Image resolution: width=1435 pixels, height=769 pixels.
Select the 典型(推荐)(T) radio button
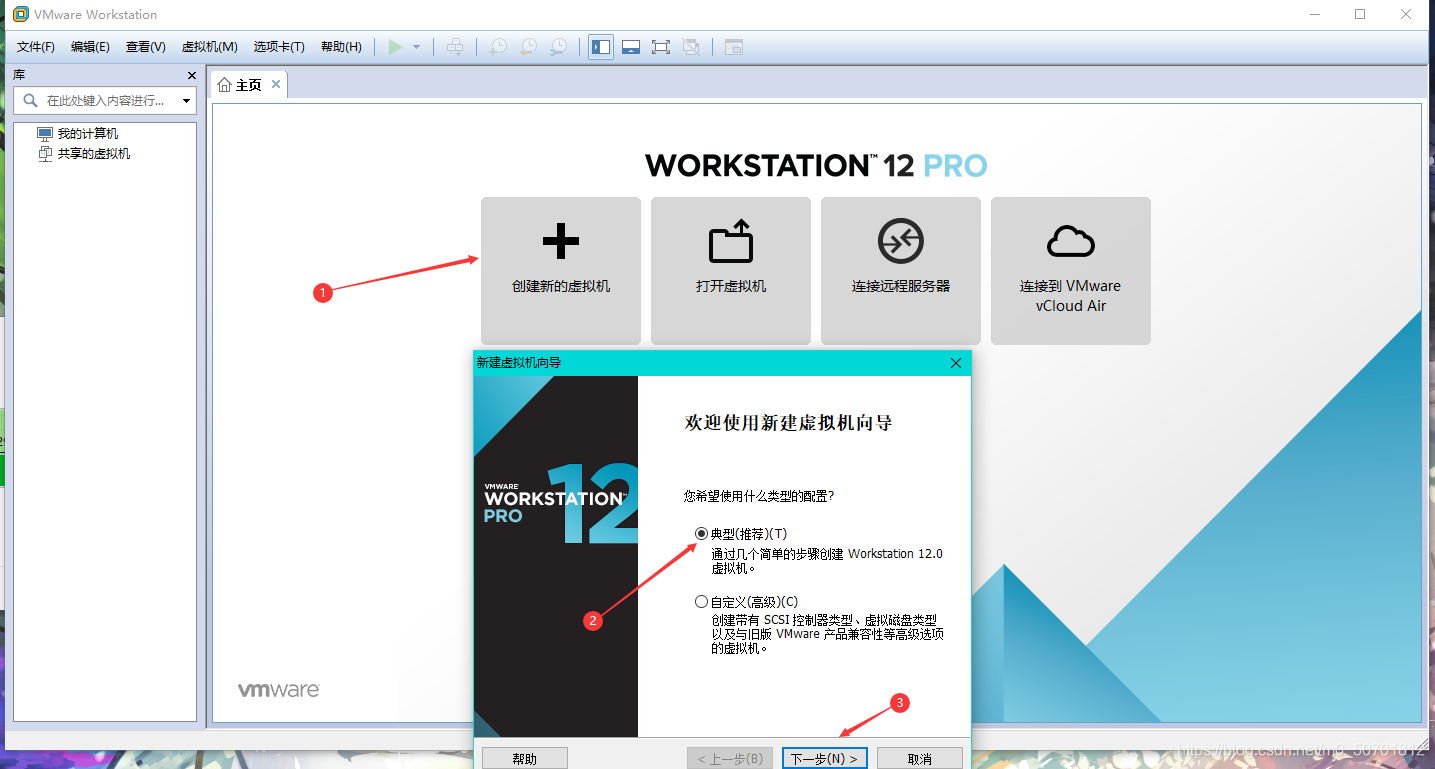point(701,534)
